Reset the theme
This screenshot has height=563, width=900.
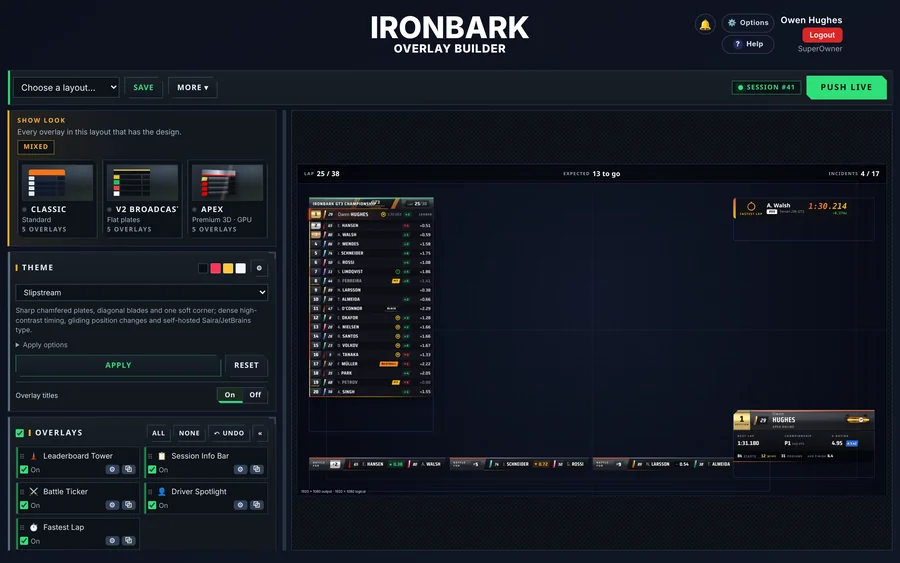(246, 366)
